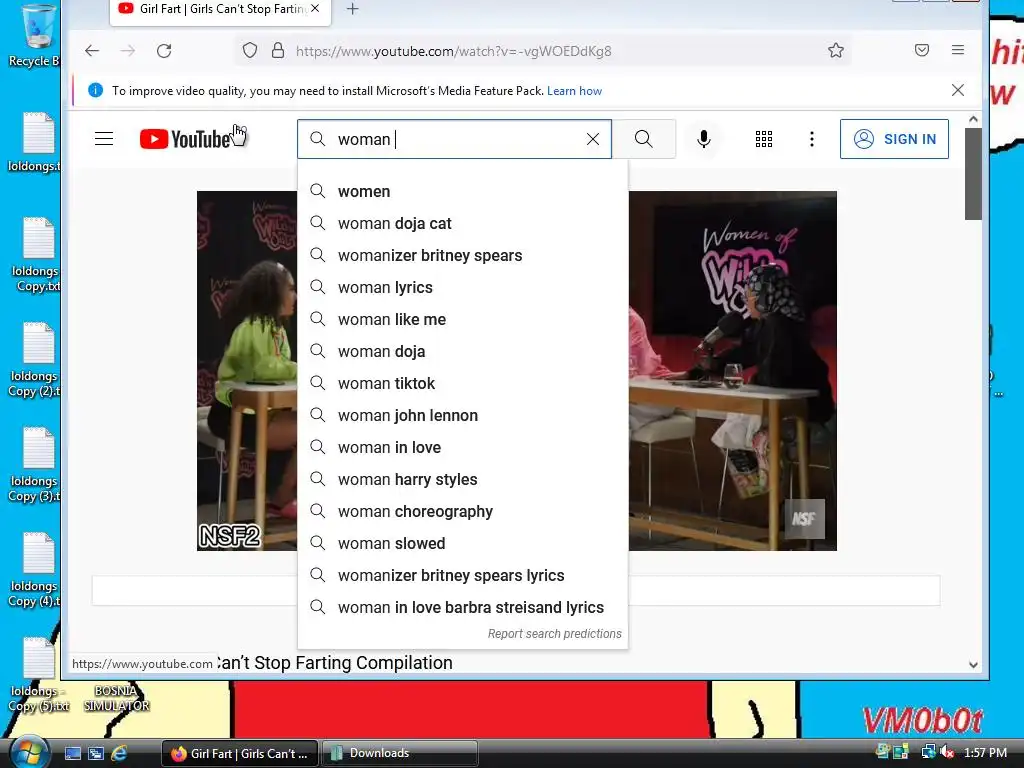The width and height of the screenshot is (1024, 768).
Task: Go back to the previous page
Action: (x=92, y=51)
